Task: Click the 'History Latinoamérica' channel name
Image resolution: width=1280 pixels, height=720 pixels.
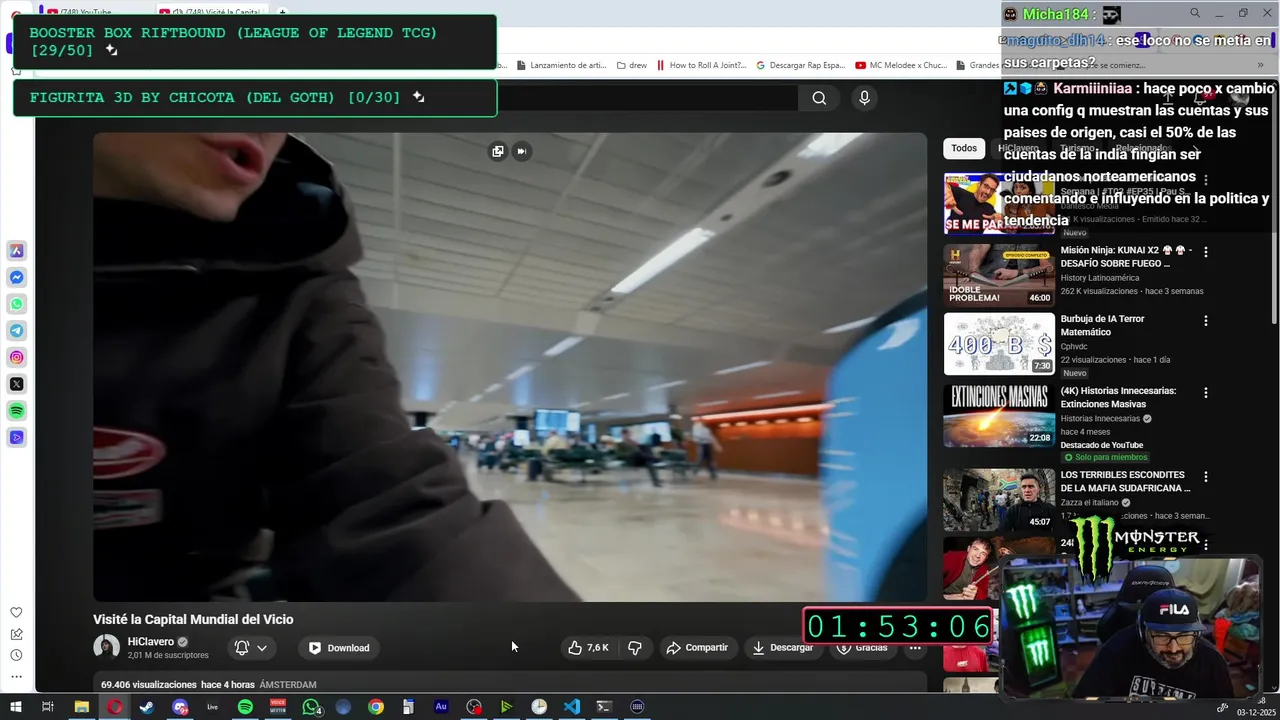Action: 1100,278
